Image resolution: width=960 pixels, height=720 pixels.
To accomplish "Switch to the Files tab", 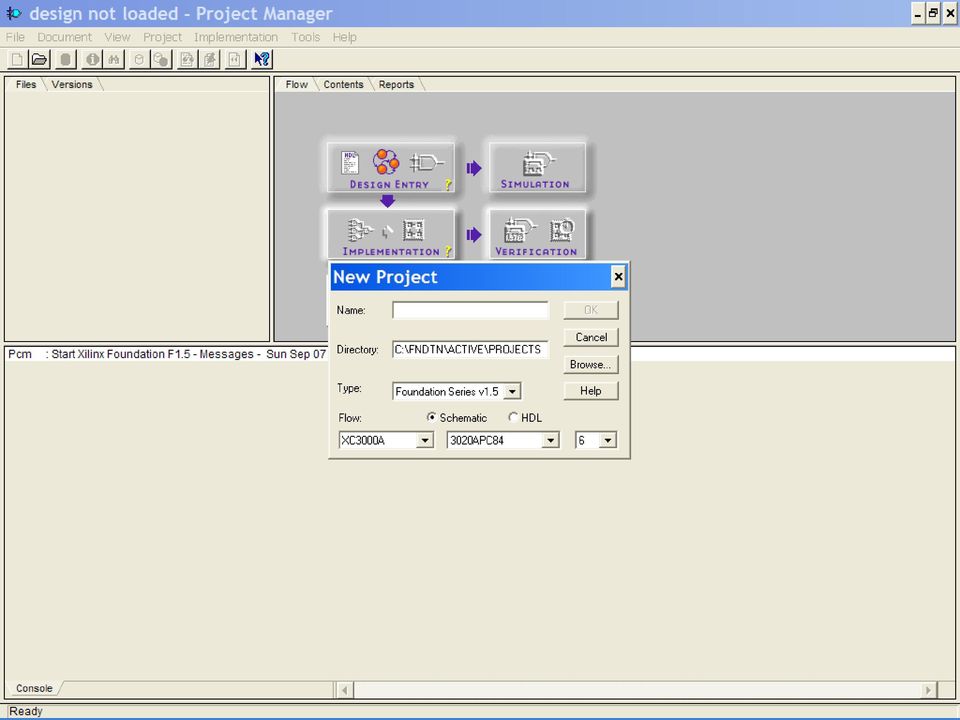I will 26,84.
